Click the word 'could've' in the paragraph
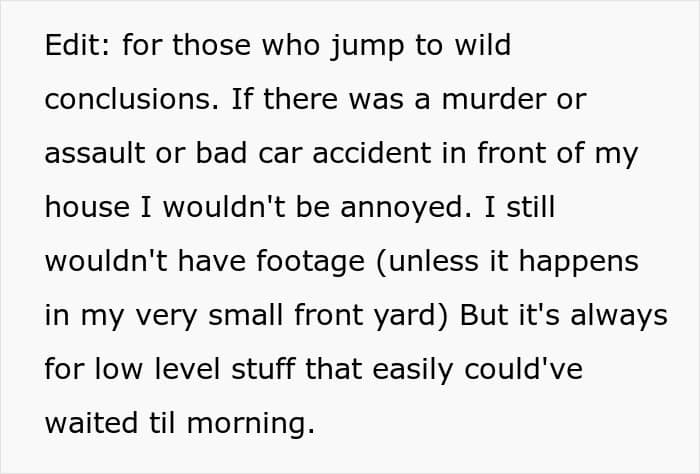The width and height of the screenshot is (700, 474). pyautogui.click(x=523, y=369)
